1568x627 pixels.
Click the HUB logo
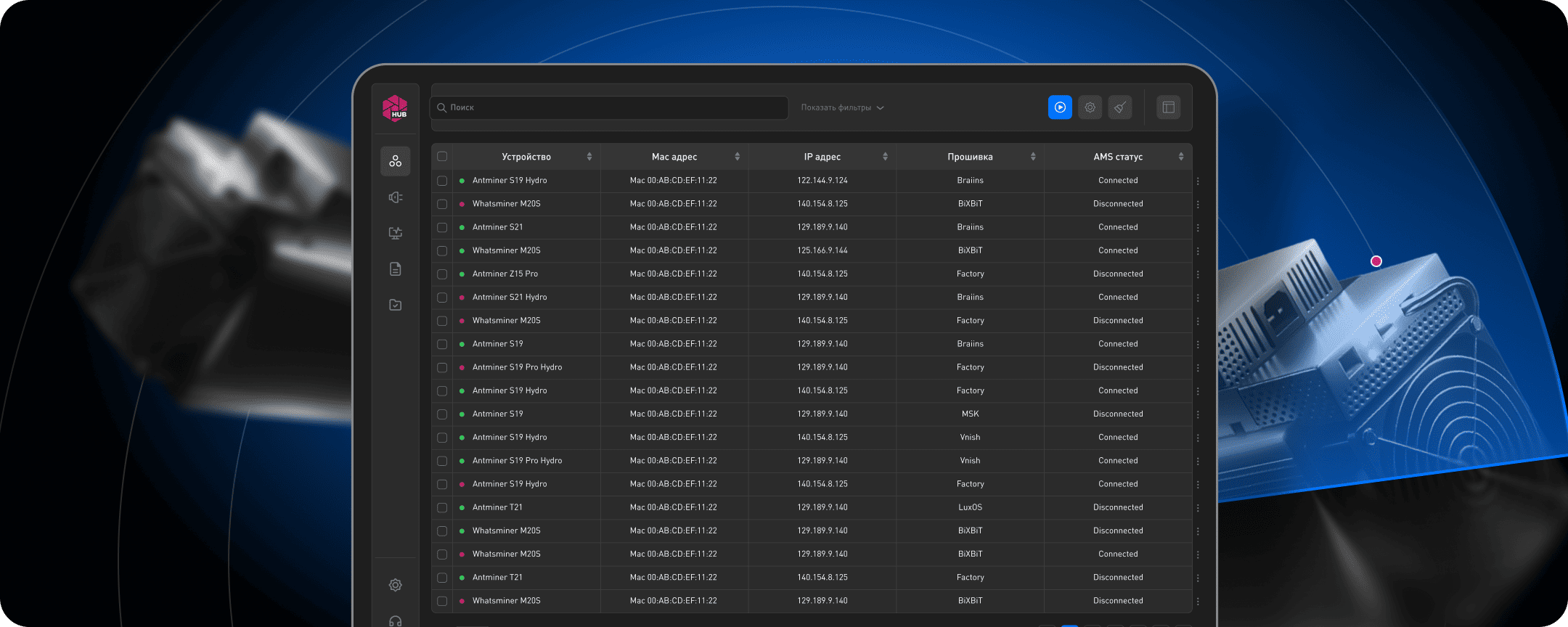395,108
